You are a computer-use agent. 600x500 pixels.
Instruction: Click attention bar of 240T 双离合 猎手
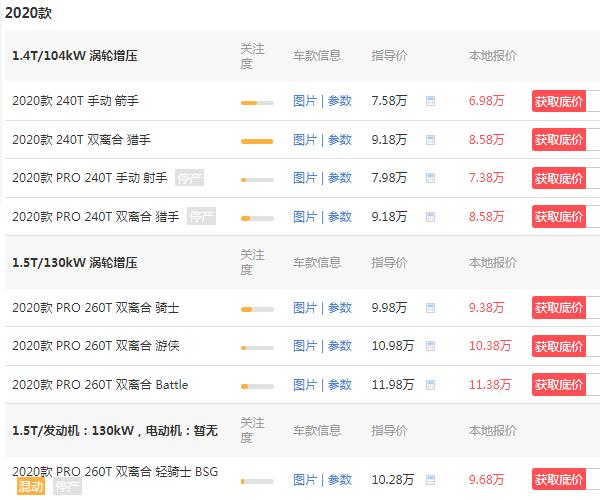[x=257, y=141]
